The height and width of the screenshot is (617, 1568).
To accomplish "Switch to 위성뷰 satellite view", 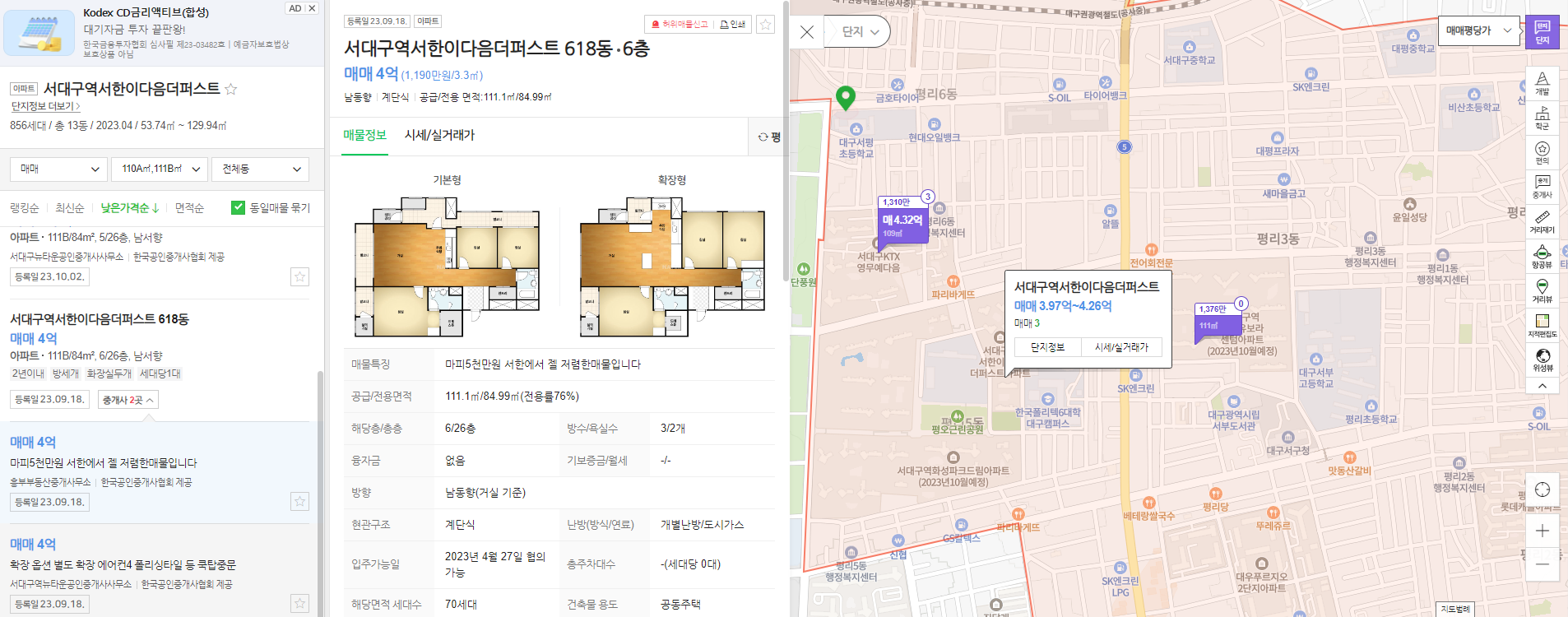I will [x=1542, y=360].
